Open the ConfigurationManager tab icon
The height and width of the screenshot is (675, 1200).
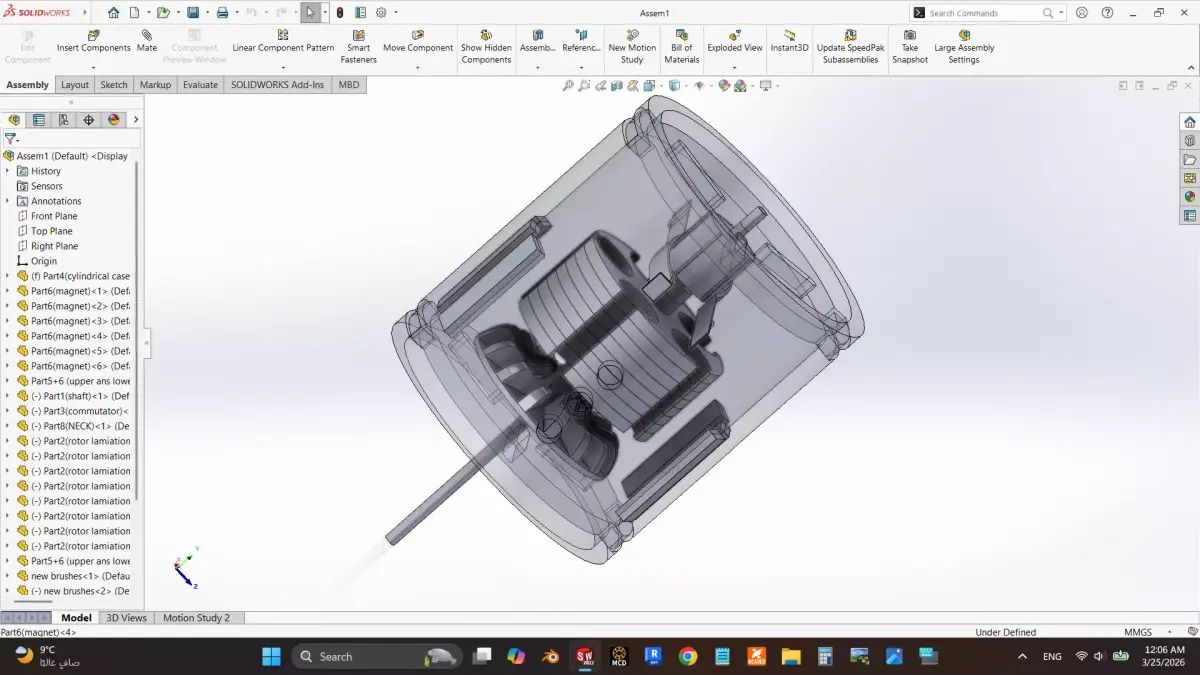(64, 120)
